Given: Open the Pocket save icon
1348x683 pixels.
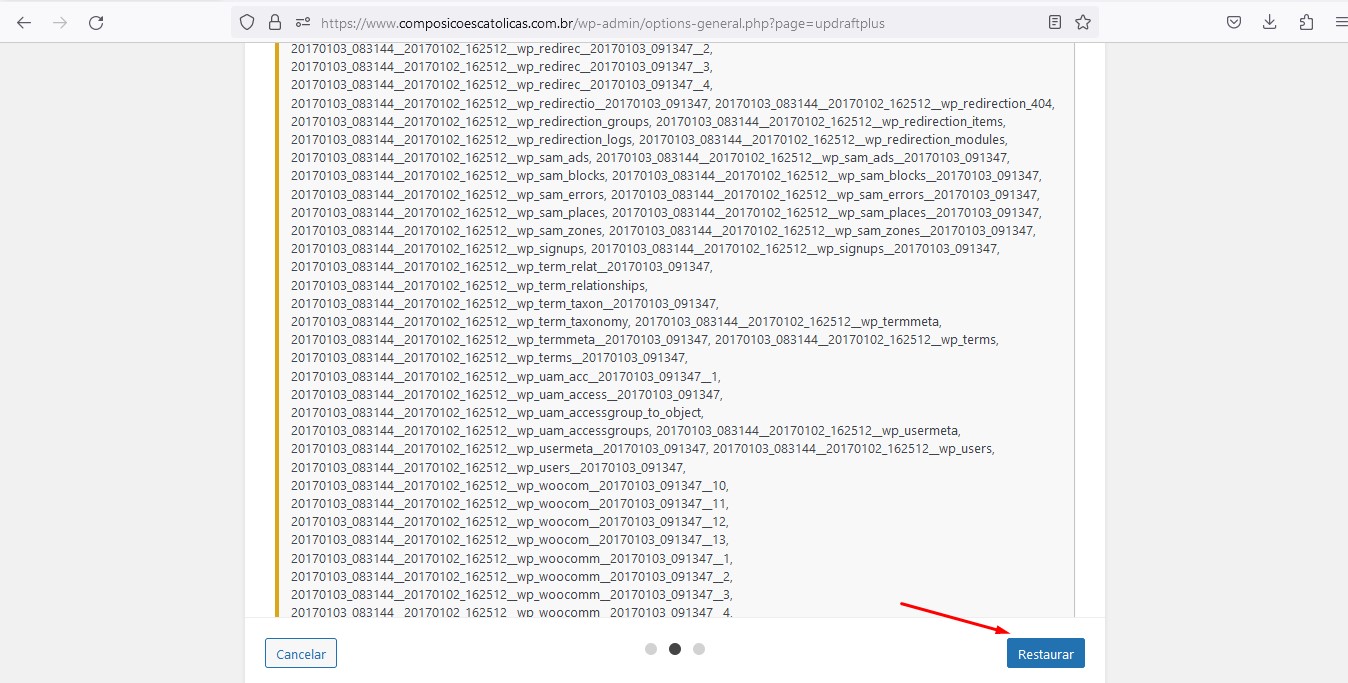Looking at the screenshot, I should pos(1235,22).
